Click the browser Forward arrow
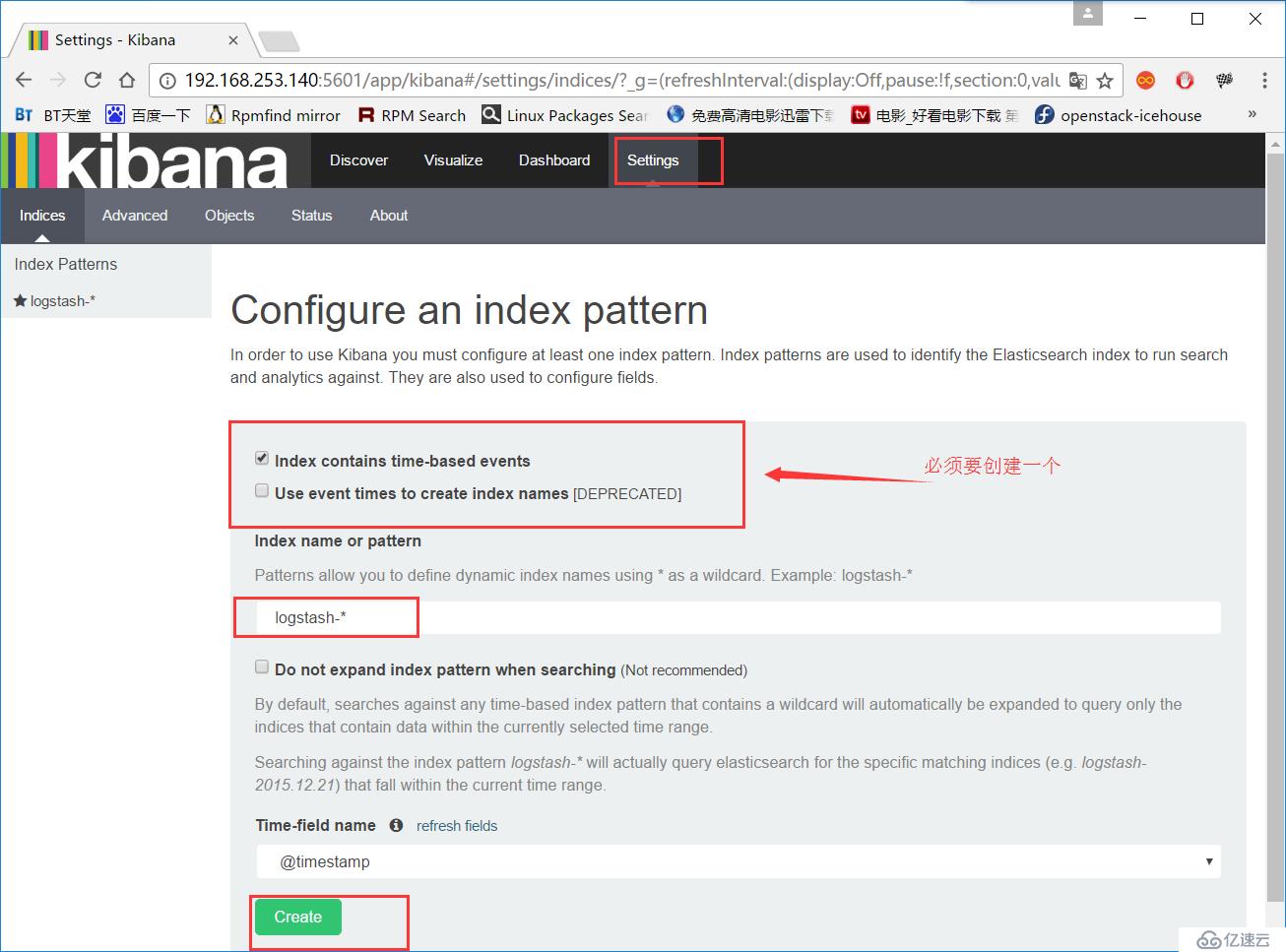The image size is (1286, 952). 58,80
